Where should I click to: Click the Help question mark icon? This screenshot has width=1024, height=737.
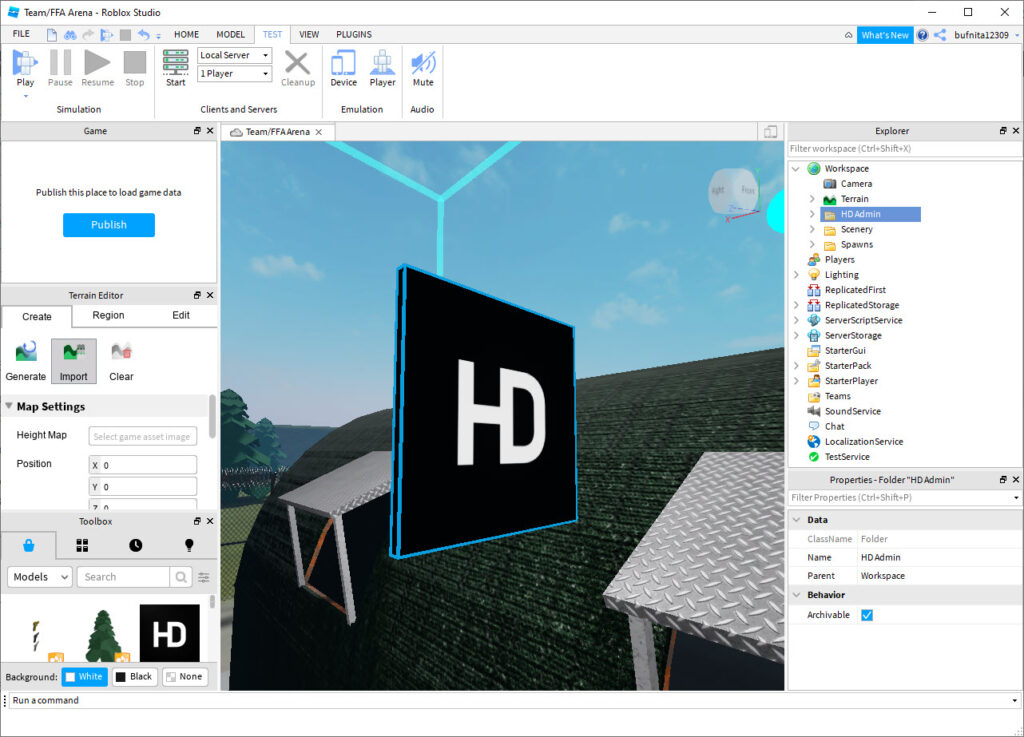[x=922, y=35]
